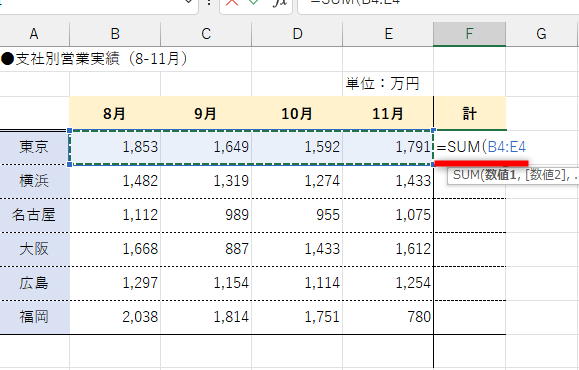Select column D header
This screenshot has height=370, width=579.
tap(297, 34)
